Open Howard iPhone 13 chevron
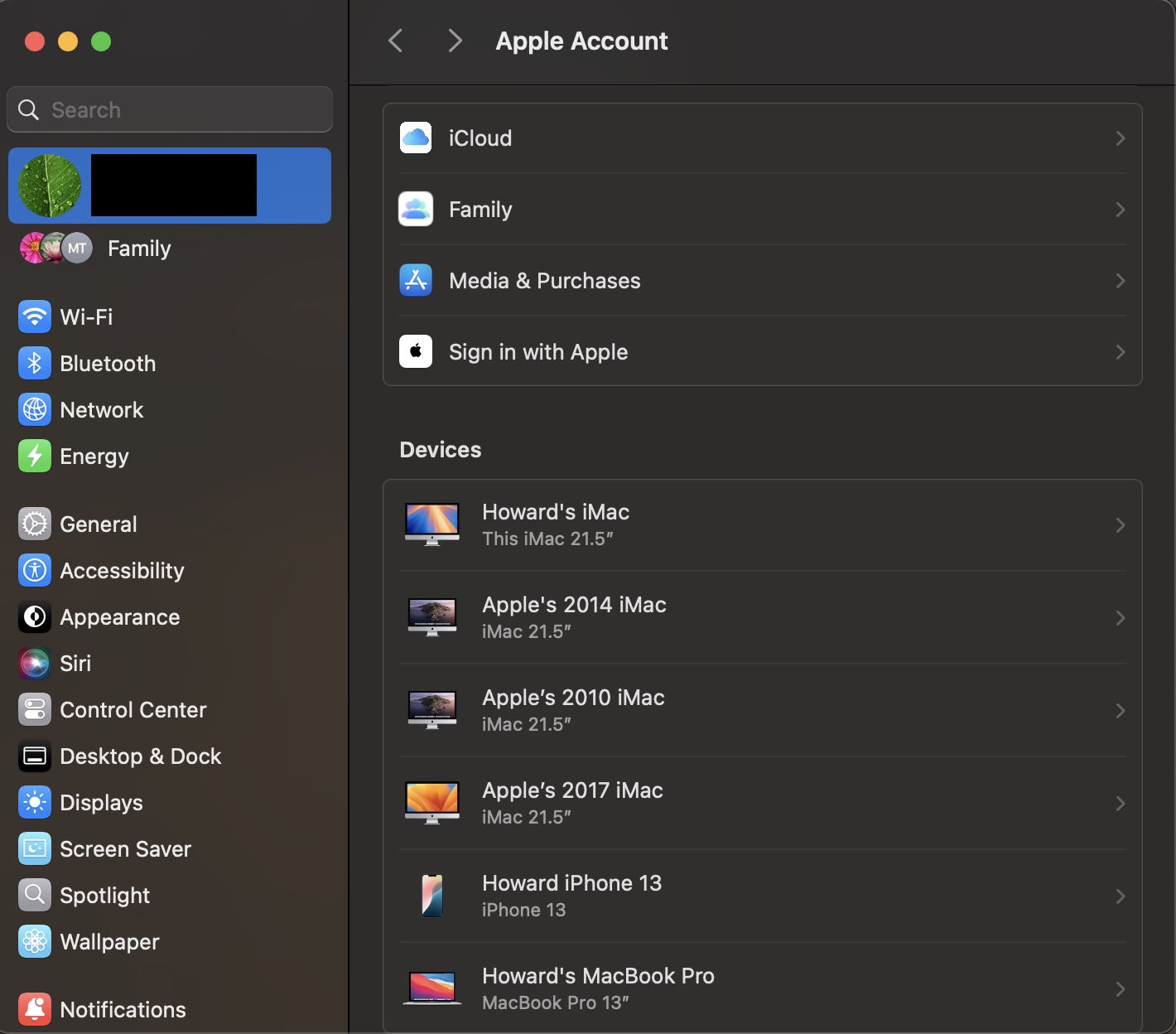Image resolution: width=1176 pixels, height=1034 pixels. (x=1120, y=896)
